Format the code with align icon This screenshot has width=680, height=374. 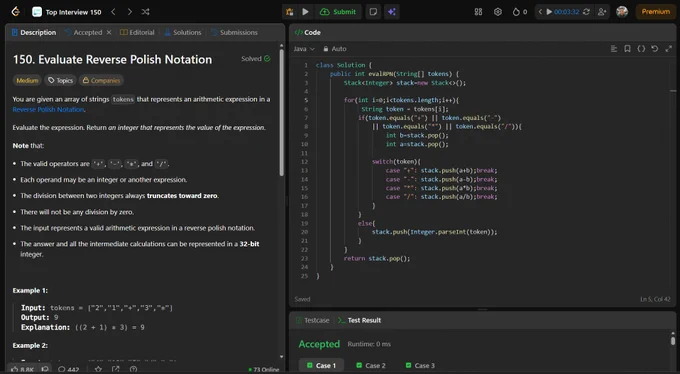(614, 49)
